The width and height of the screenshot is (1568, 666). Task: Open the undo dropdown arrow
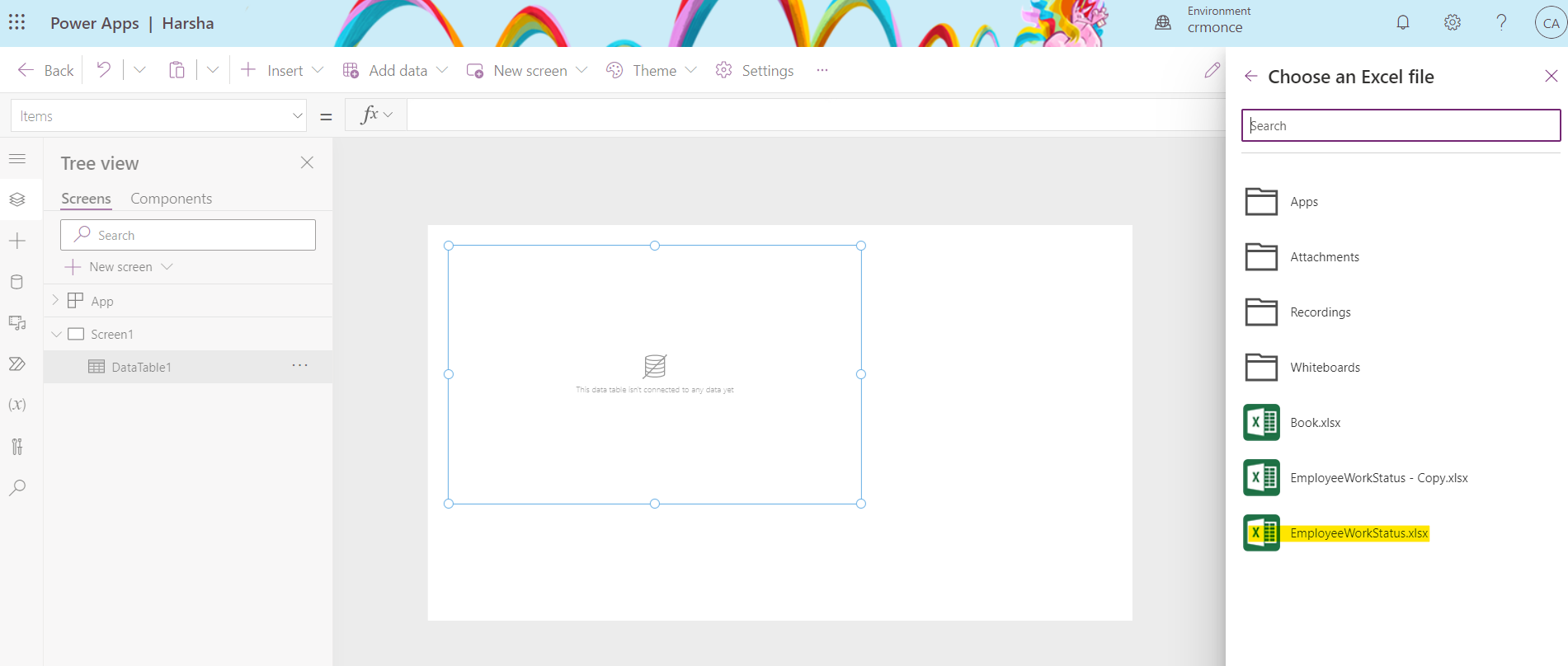[x=139, y=70]
